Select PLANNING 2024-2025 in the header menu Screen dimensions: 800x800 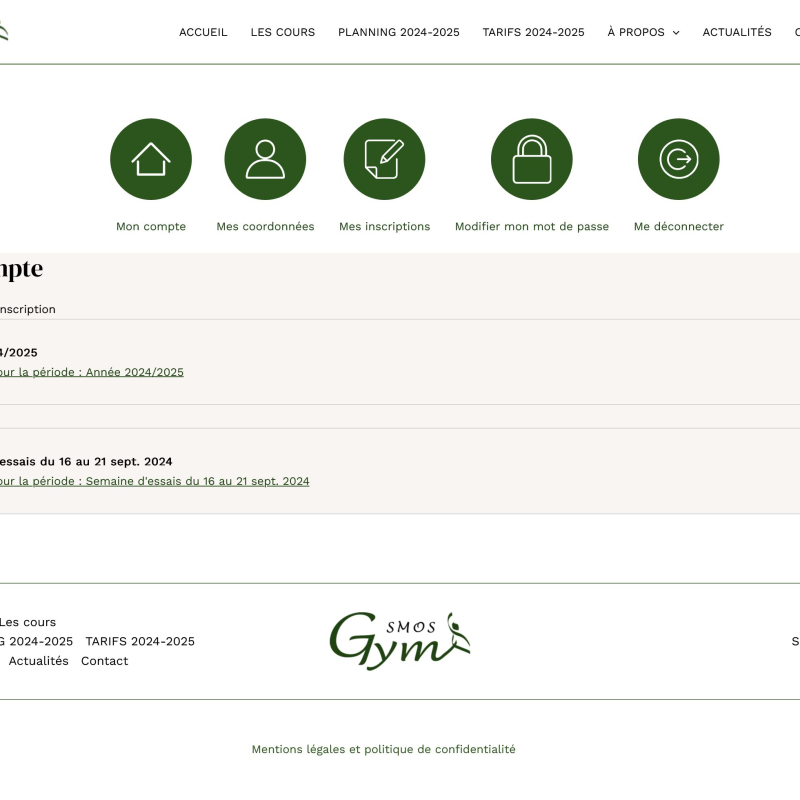tap(398, 32)
